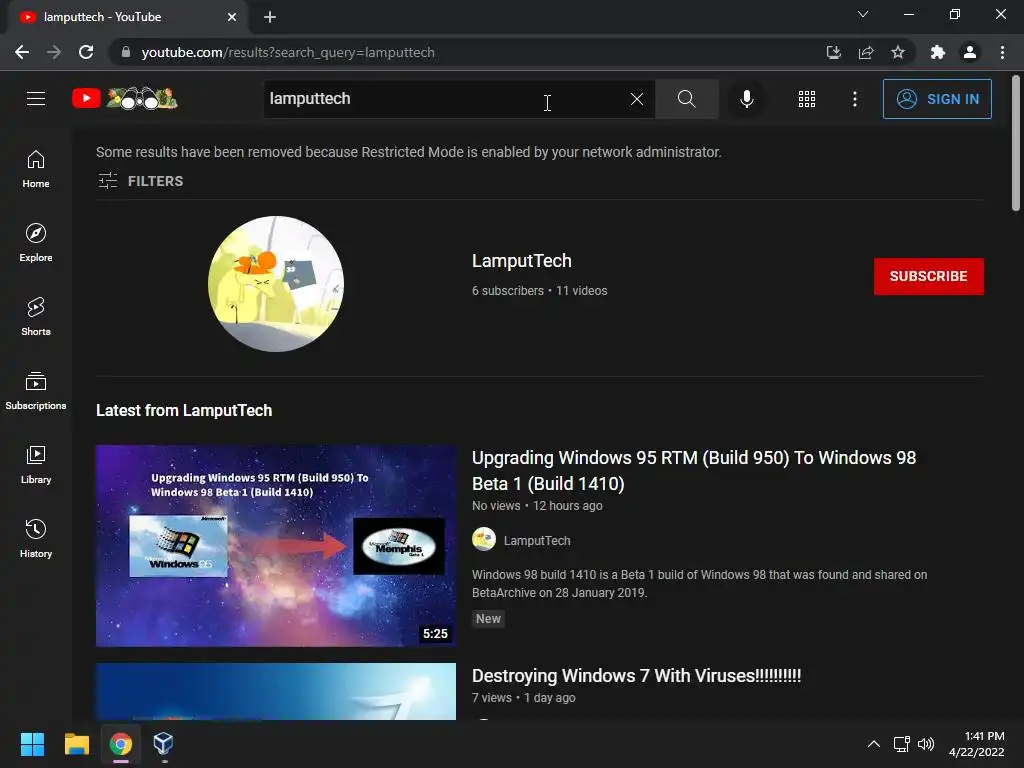Click the search magnifier button
Screen dimensions: 1024x768
pyautogui.click(x=686, y=99)
